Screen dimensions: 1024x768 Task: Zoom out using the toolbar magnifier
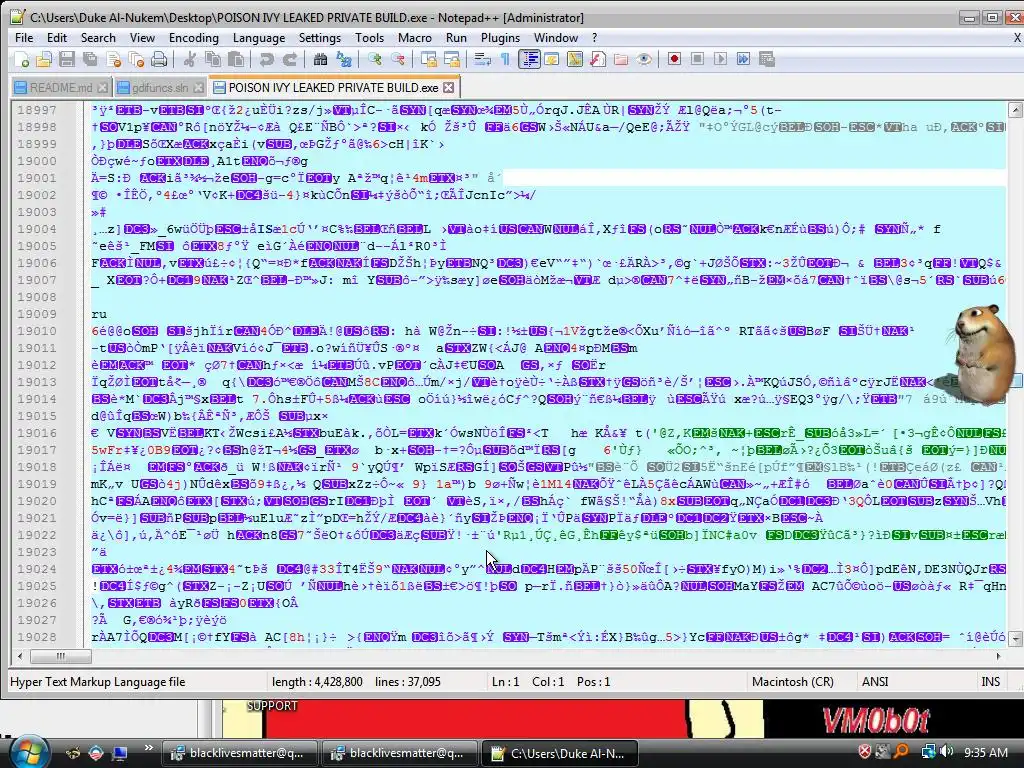coord(397,59)
